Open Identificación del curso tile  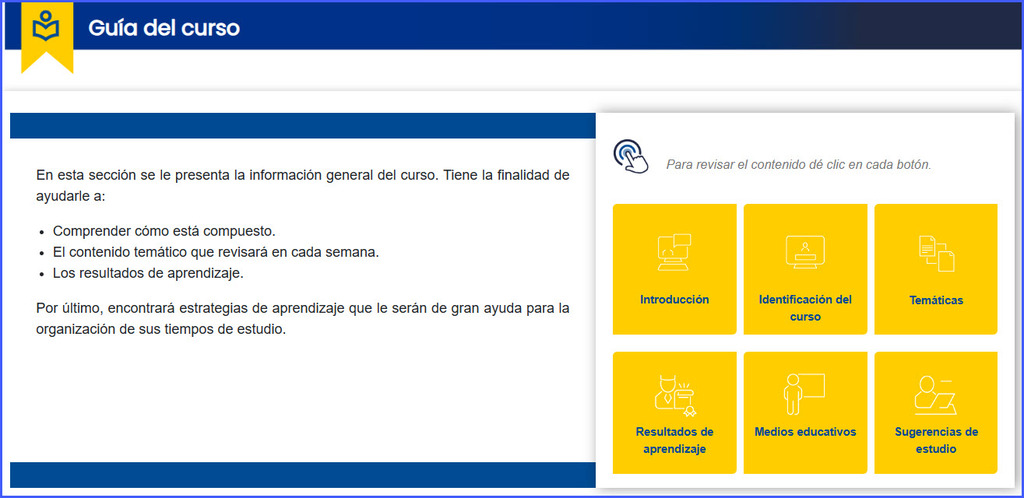(x=805, y=269)
